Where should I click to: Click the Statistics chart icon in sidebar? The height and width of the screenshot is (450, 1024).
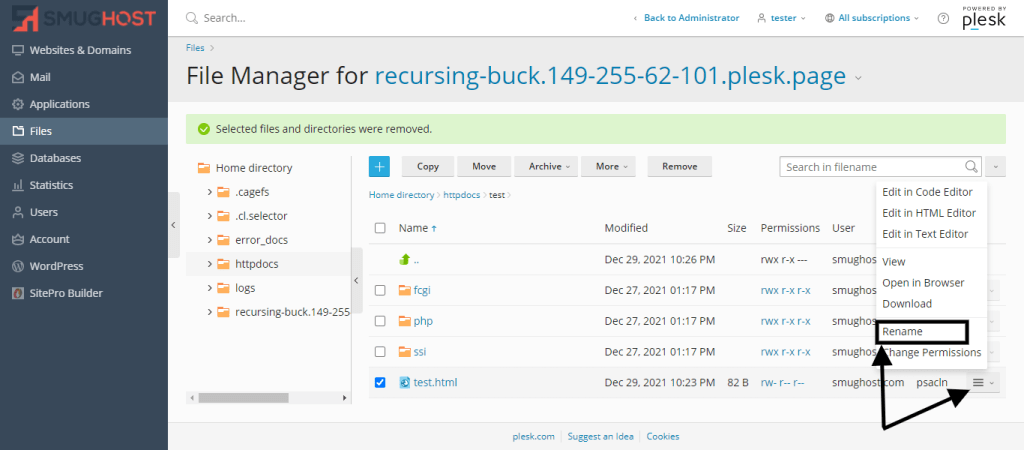18,185
